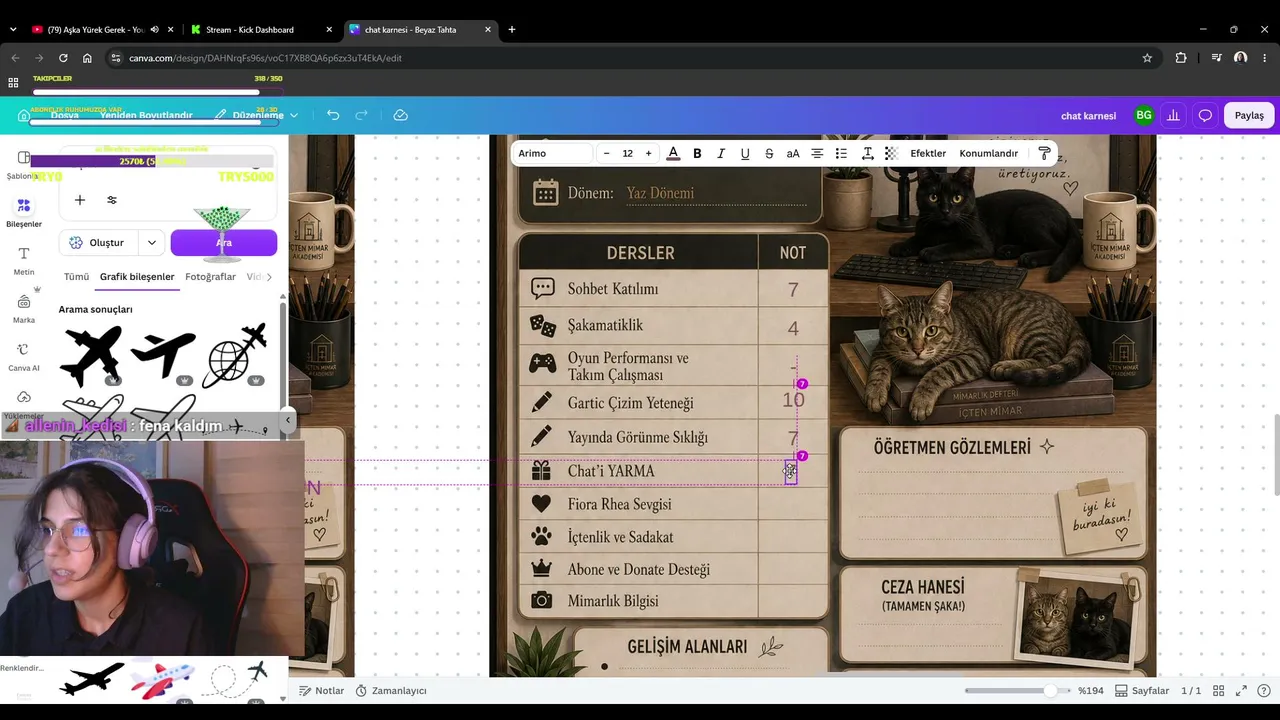Open the Zamanlayıcı timer
The width and height of the screenshot is (1280, 720).
click(390, 691)
